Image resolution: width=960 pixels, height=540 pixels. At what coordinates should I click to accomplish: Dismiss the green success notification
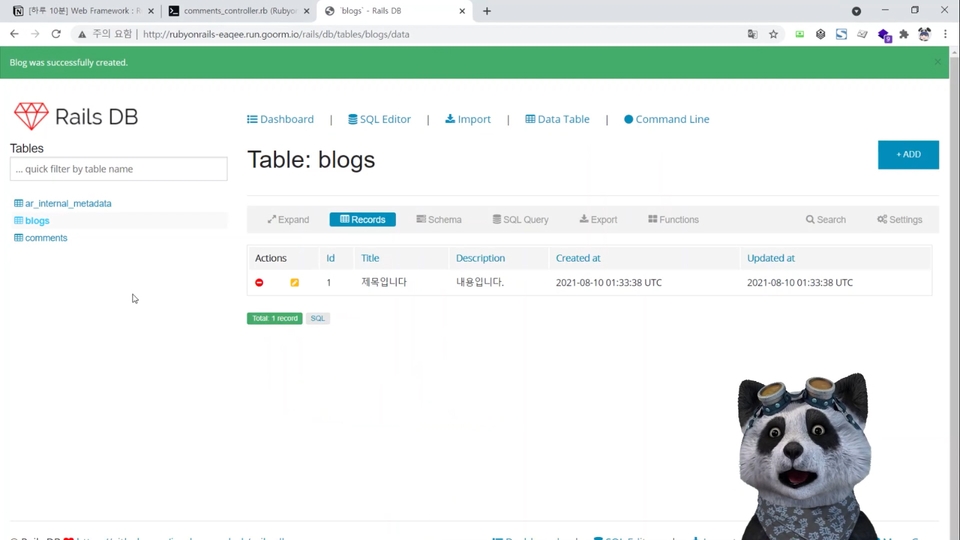point(937,62)
